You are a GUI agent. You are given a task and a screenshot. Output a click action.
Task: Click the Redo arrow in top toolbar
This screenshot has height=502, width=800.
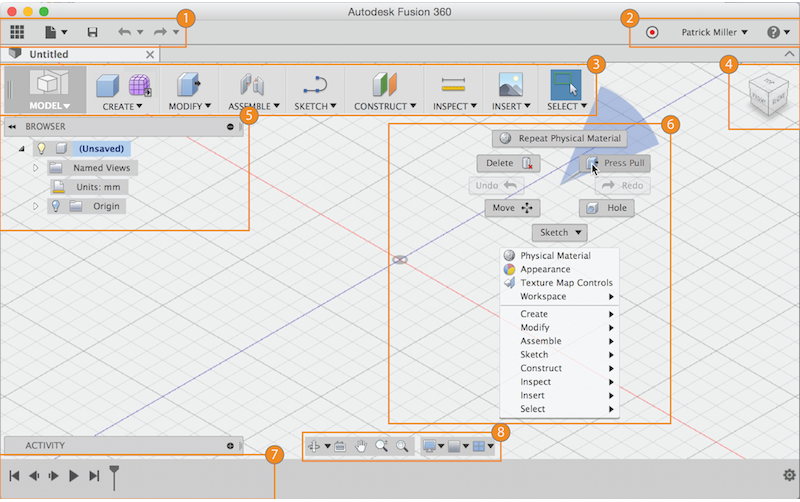[160, 32]
